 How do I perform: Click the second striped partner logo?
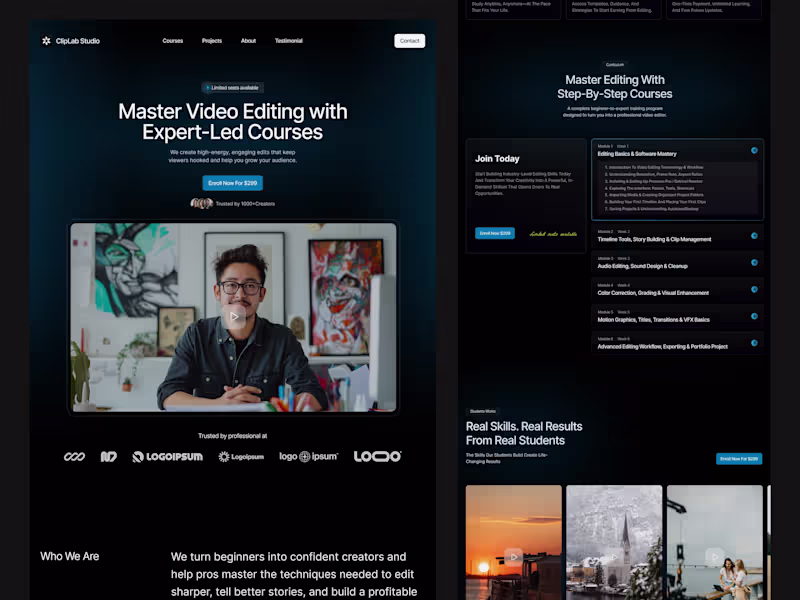click(109, 457)
